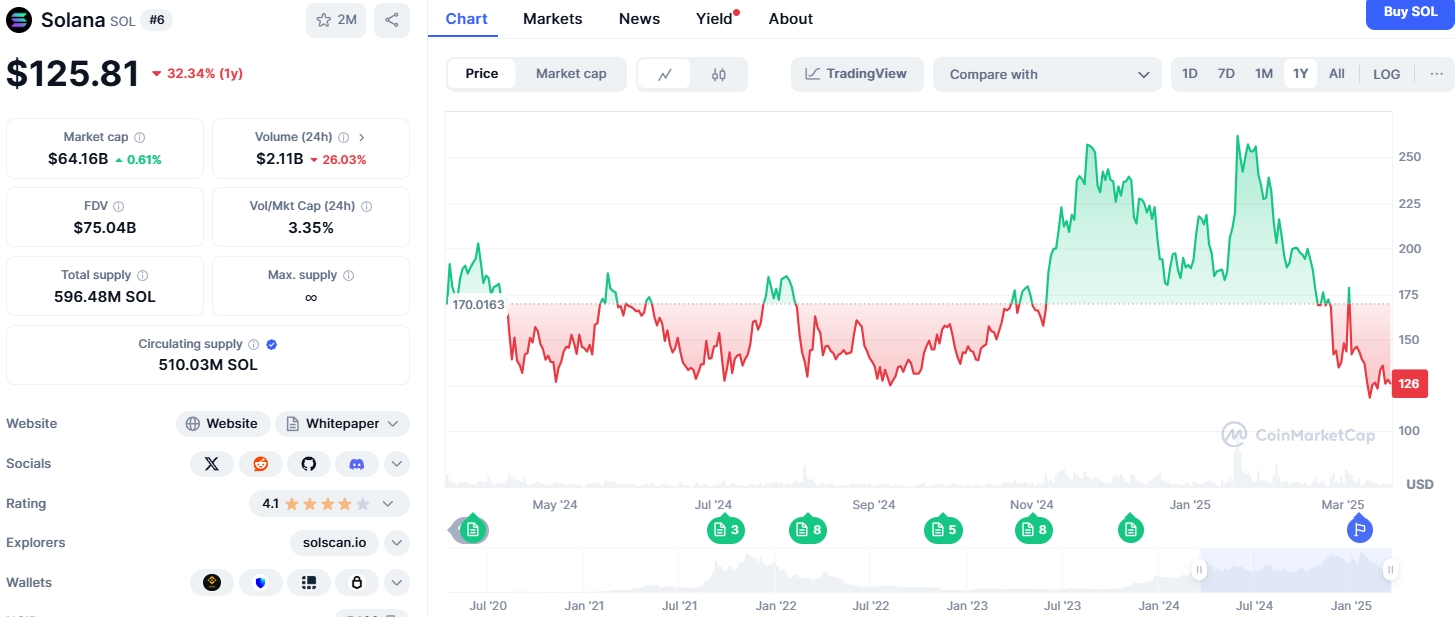Show Market cap info tooltip icon
Viewport: 1455px width, 617px height.
click(x=139, y=137)
